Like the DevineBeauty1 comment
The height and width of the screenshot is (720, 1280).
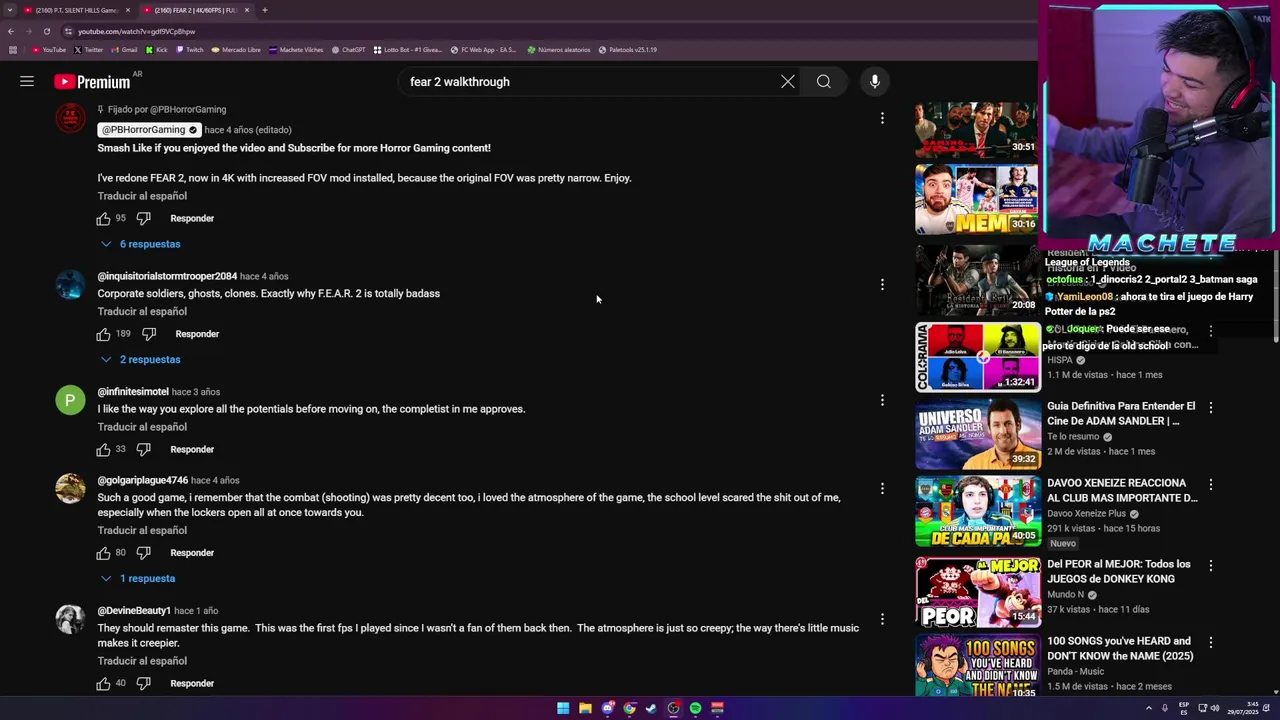pos(103,683)
